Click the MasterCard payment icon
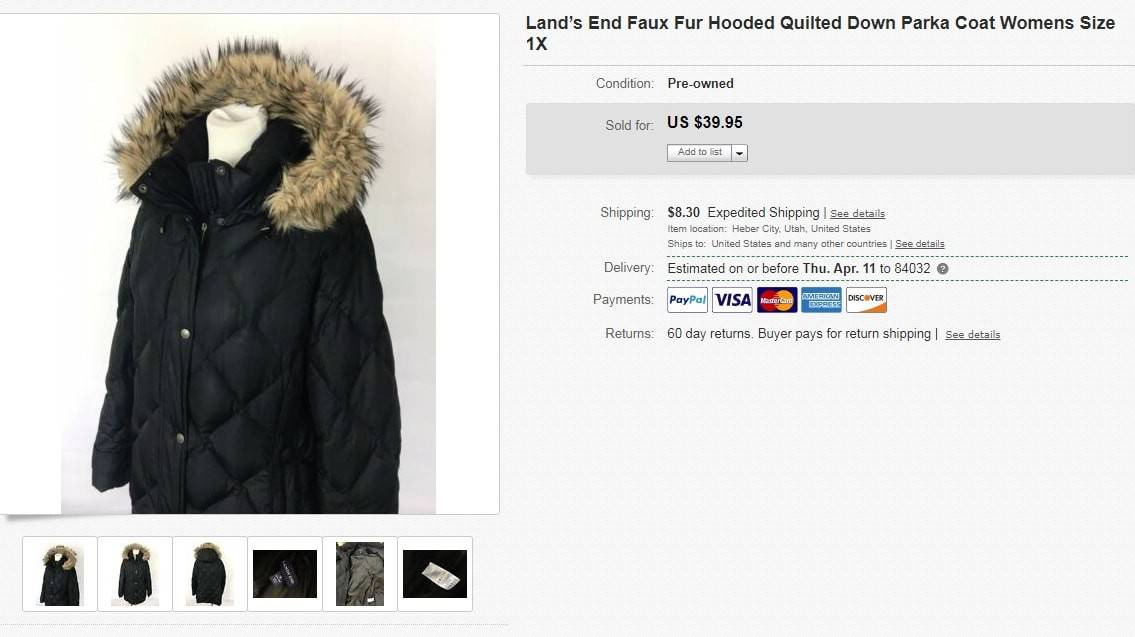This screenshot has width=1135, height=637. (x=777, y=300)
